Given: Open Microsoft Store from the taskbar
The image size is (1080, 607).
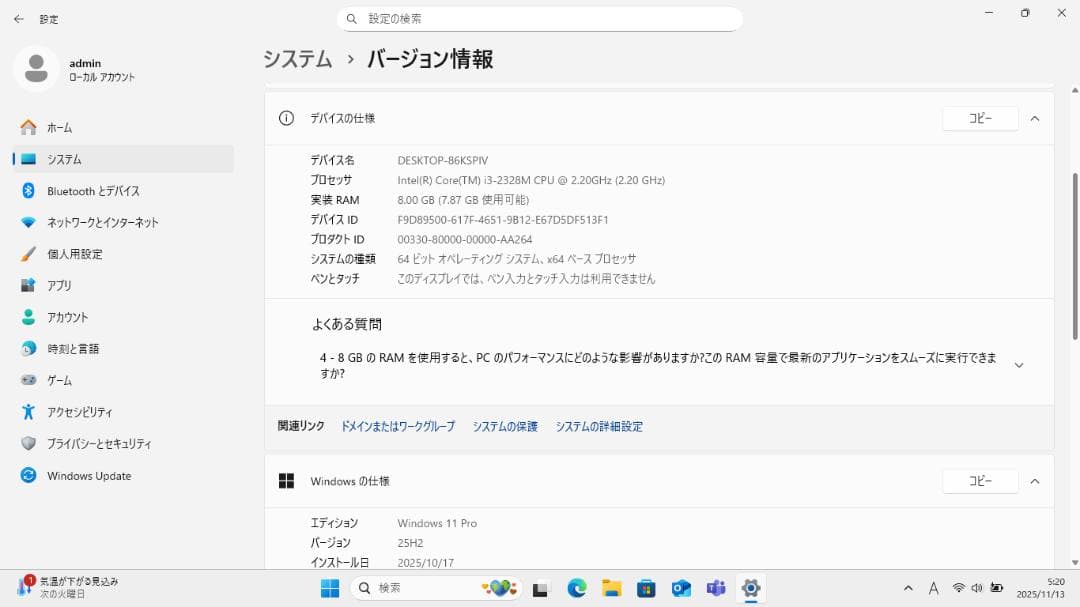Looking at the screenshot, I should [646, 588].
